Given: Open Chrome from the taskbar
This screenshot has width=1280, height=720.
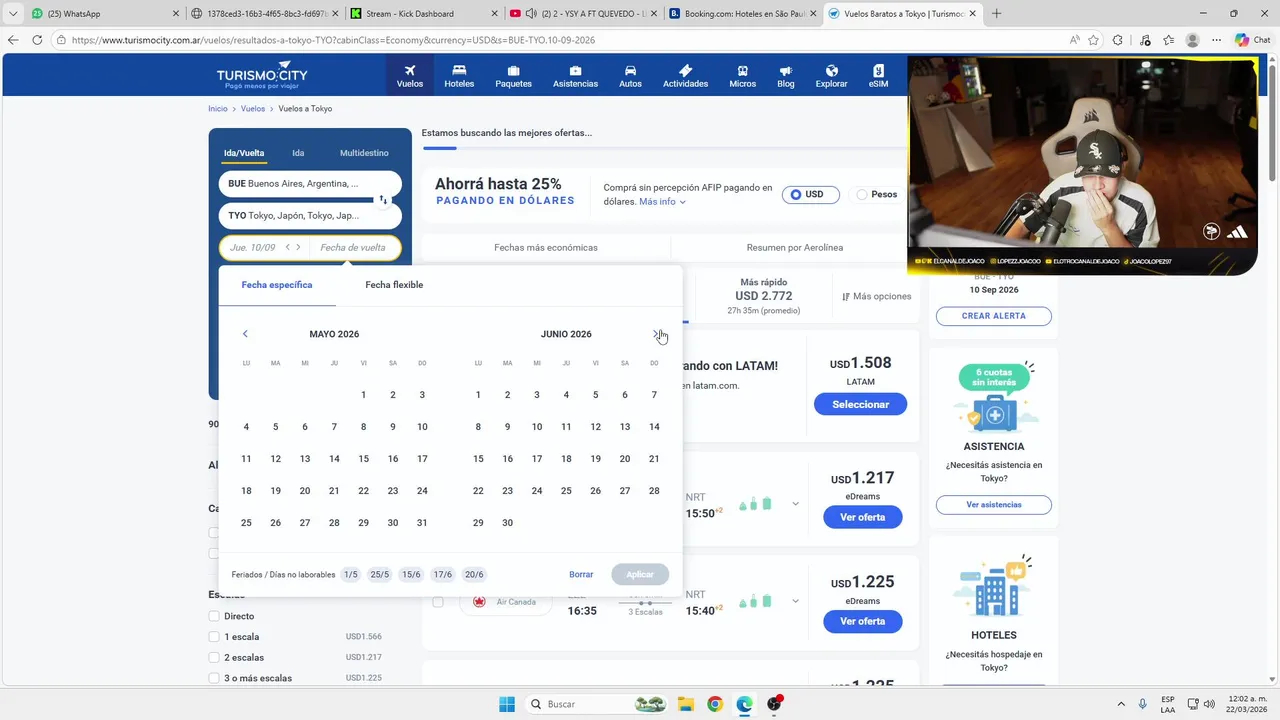Looking at the screenshot, I should pos(714,704).
